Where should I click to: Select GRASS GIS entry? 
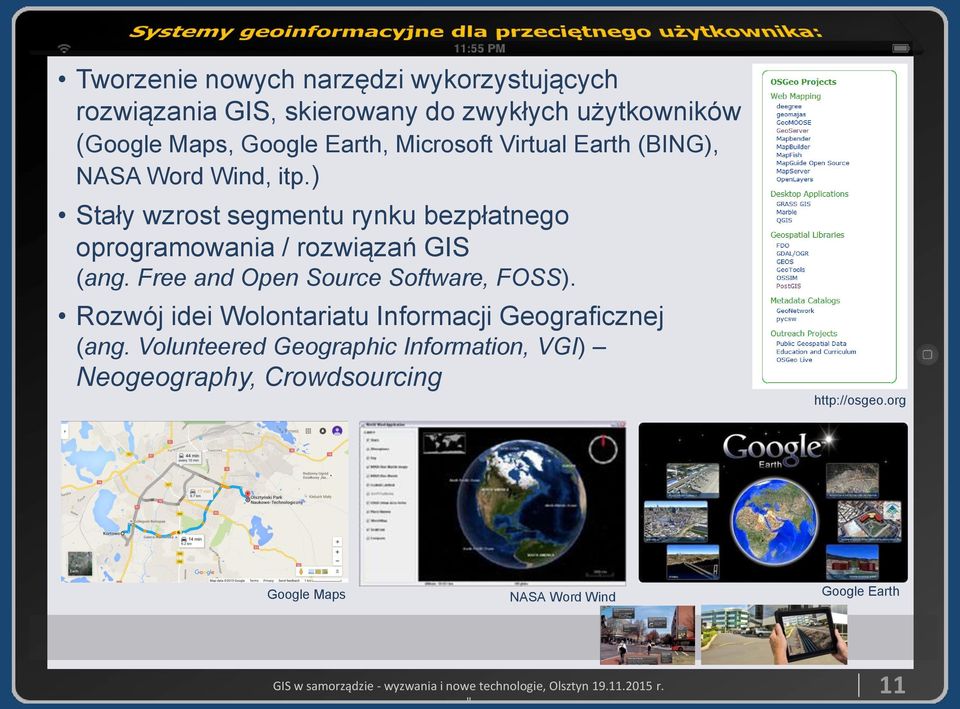(x=793, y=204)
